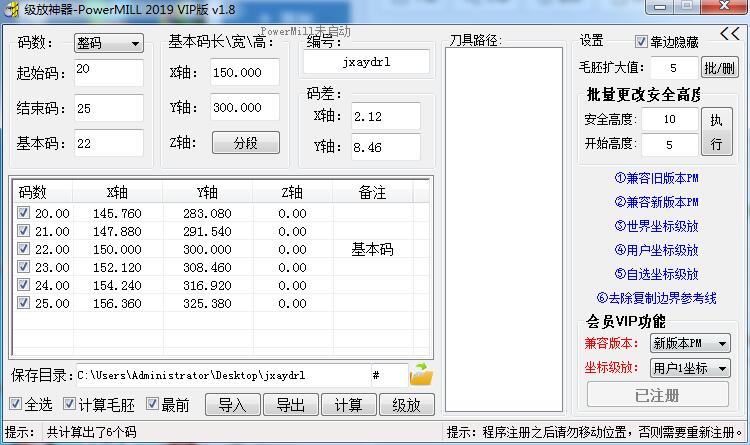Click the X轴 150.000 base size field
Image resolution: width=750 pixels, height=445 pixels.
tap(245, 72)
